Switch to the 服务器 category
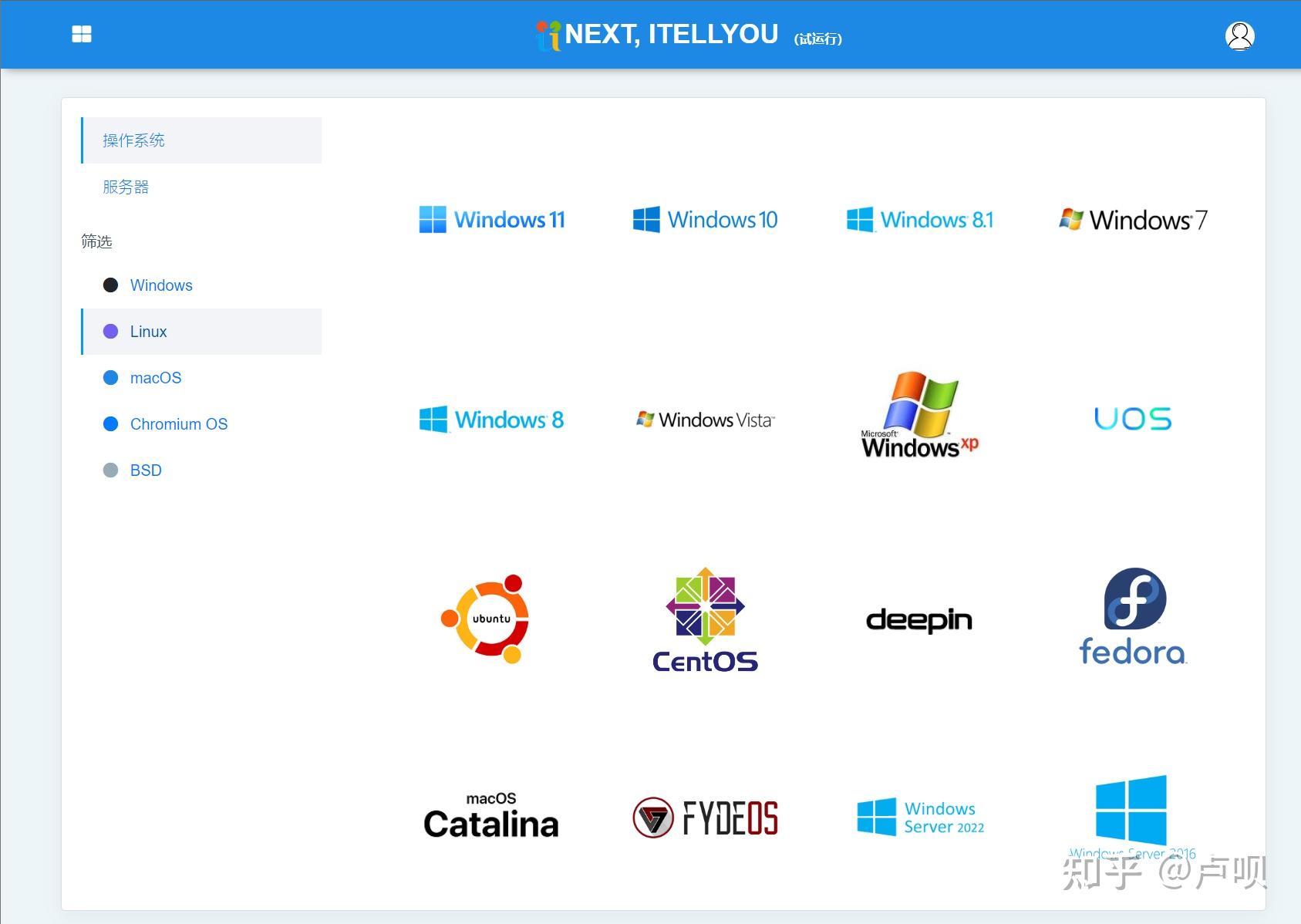 [201, 187]
